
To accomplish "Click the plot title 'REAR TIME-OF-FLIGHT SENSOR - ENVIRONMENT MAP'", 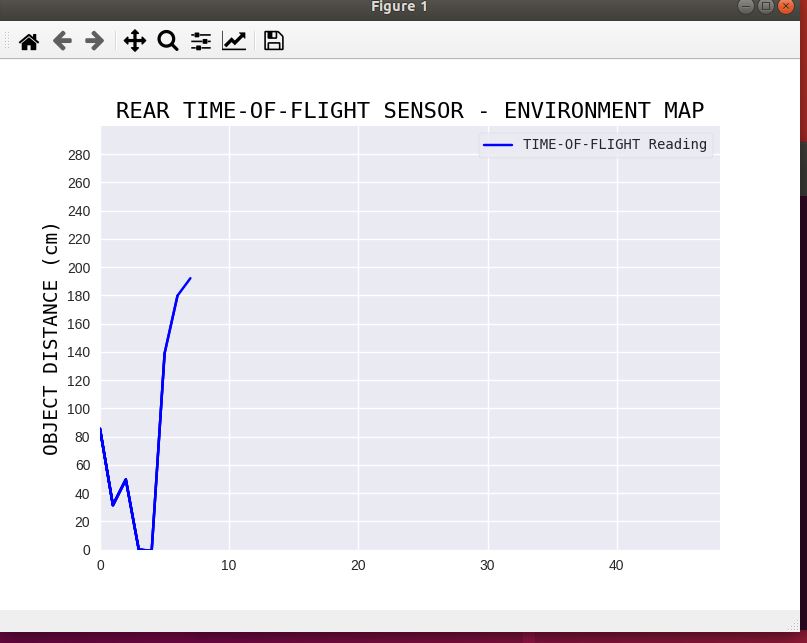I will coord(410,110).
